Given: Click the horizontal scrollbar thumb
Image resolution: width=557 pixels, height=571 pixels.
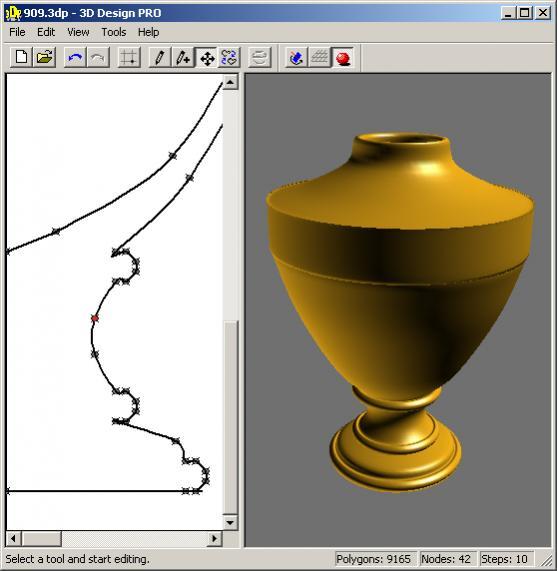Looking at the screenshot, I should pos(42,538).
